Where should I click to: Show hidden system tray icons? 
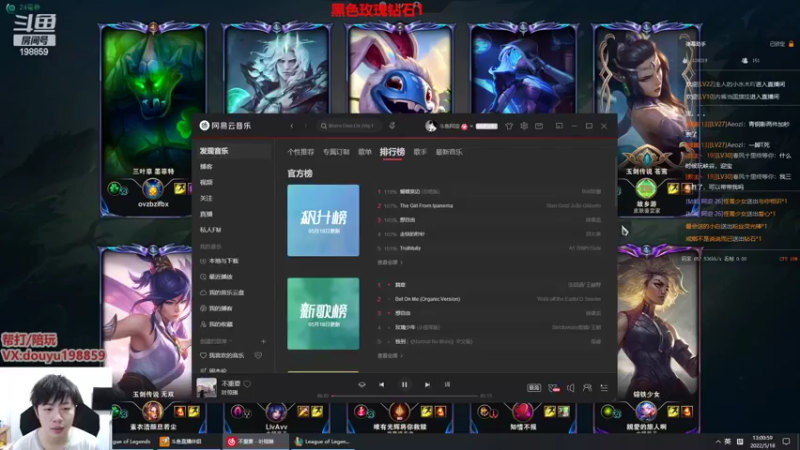click(x=718, y=442)
